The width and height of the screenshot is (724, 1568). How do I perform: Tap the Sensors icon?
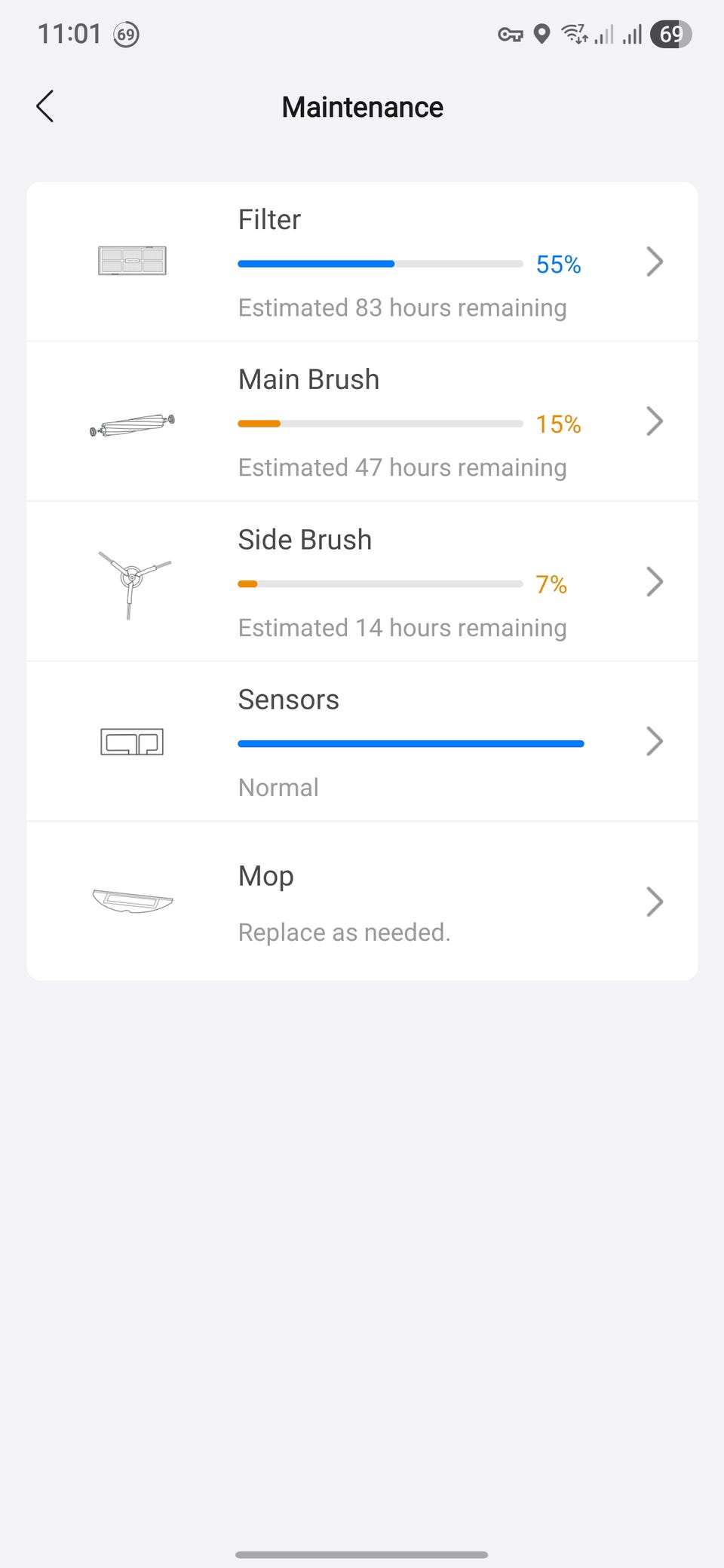tap(132, 742)
